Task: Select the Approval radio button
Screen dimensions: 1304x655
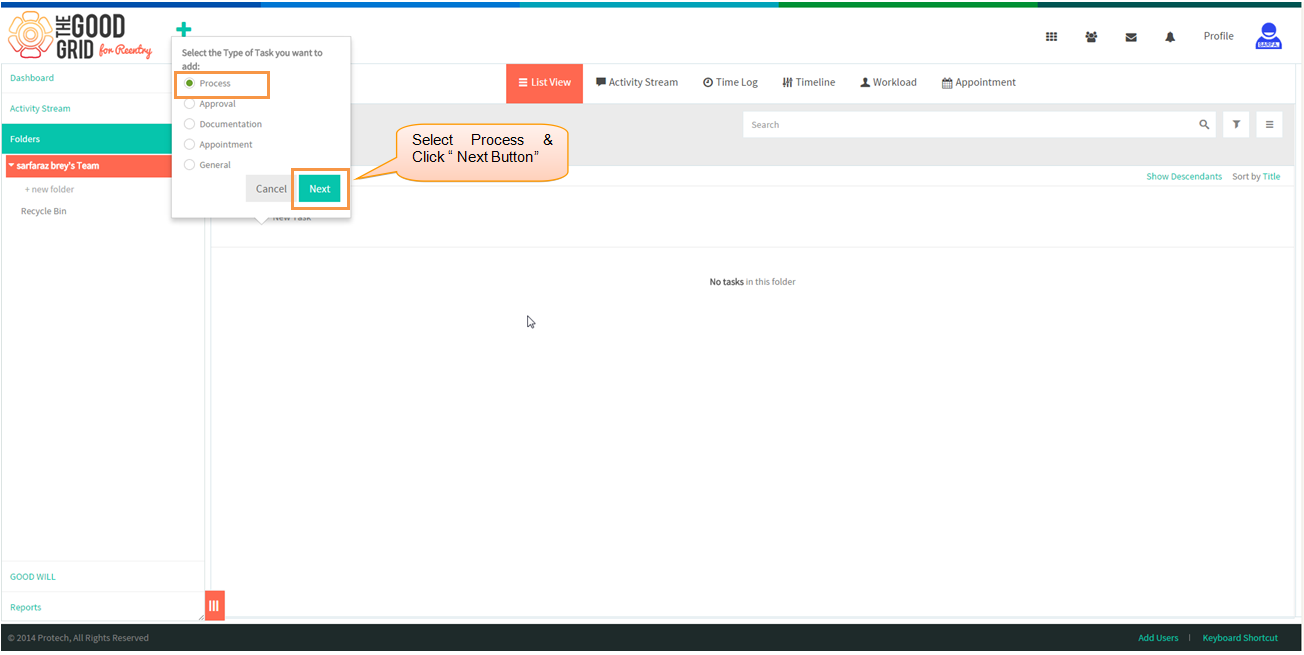Action: (x=189, y=104)
